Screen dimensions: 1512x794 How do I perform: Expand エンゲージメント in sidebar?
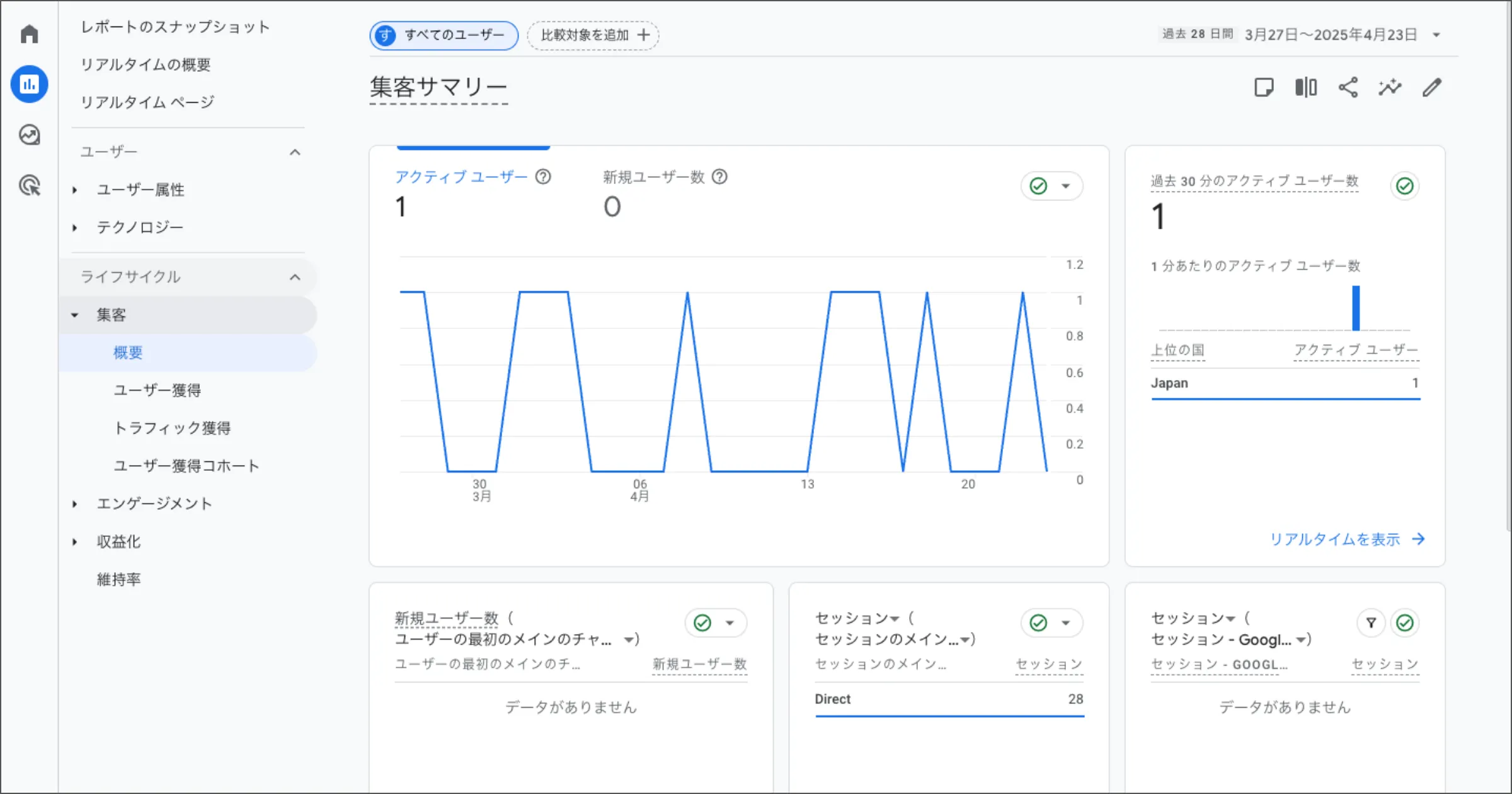[74, 504]
